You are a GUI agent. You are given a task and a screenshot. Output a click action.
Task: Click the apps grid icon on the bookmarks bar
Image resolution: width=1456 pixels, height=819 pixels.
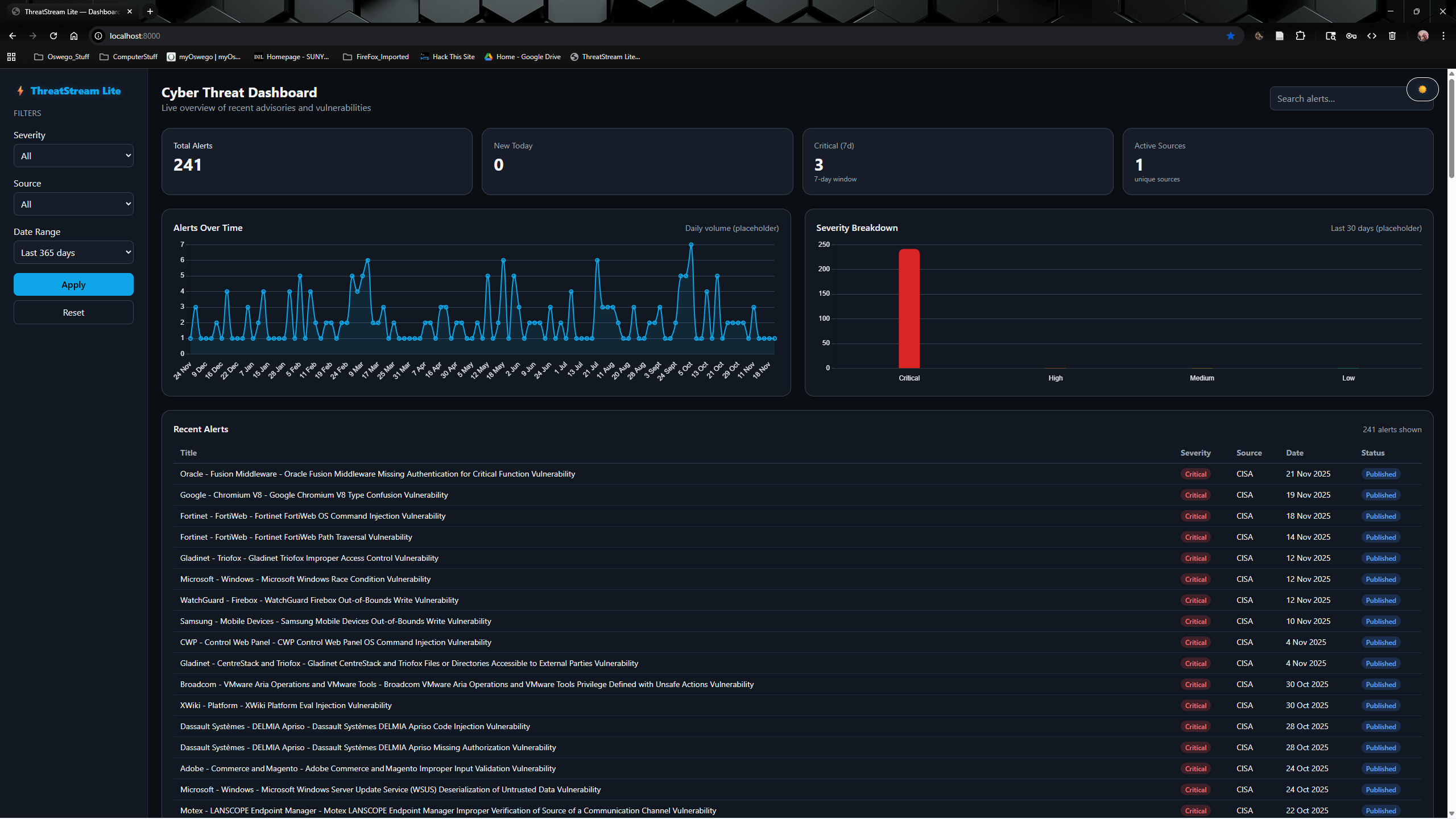(11, 57)
